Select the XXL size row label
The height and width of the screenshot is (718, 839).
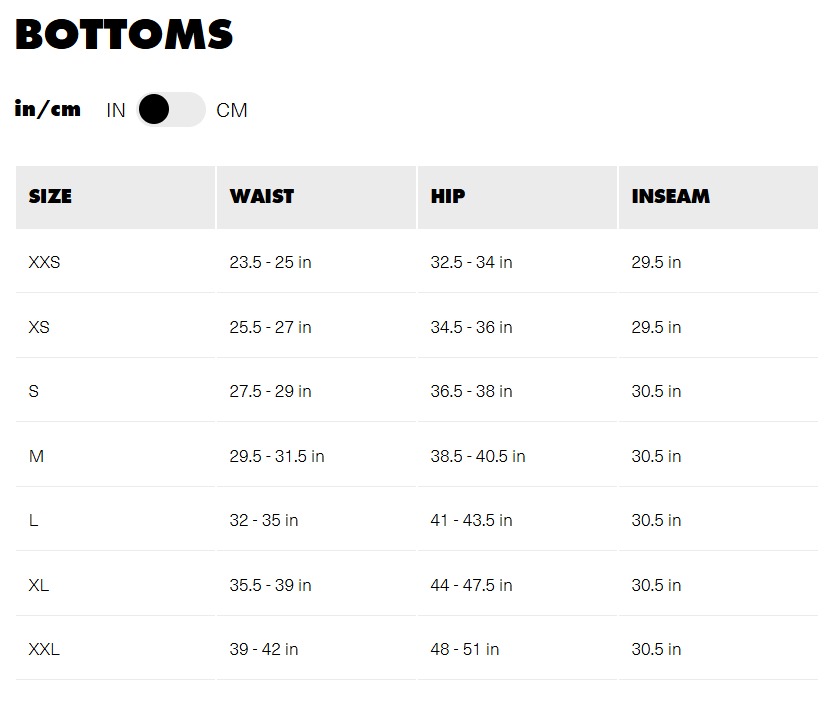click(44, 650)
